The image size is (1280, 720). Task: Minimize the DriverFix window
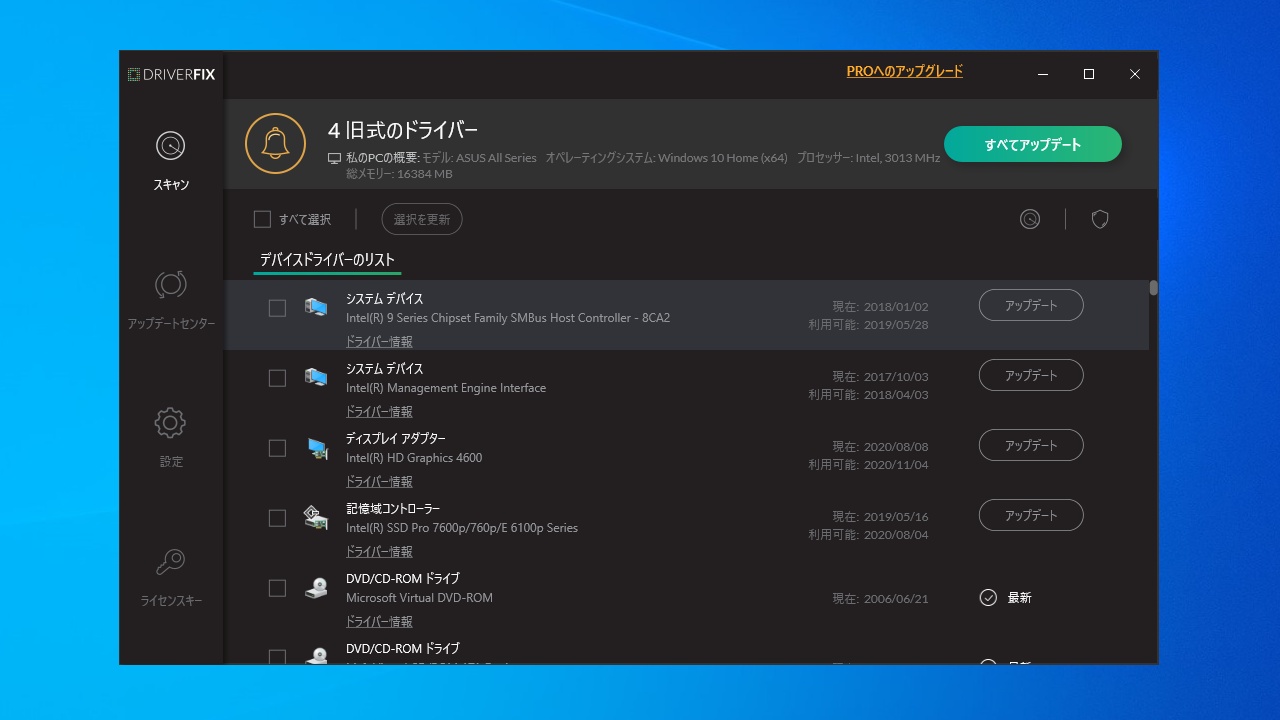click(x=1043, y=74)
